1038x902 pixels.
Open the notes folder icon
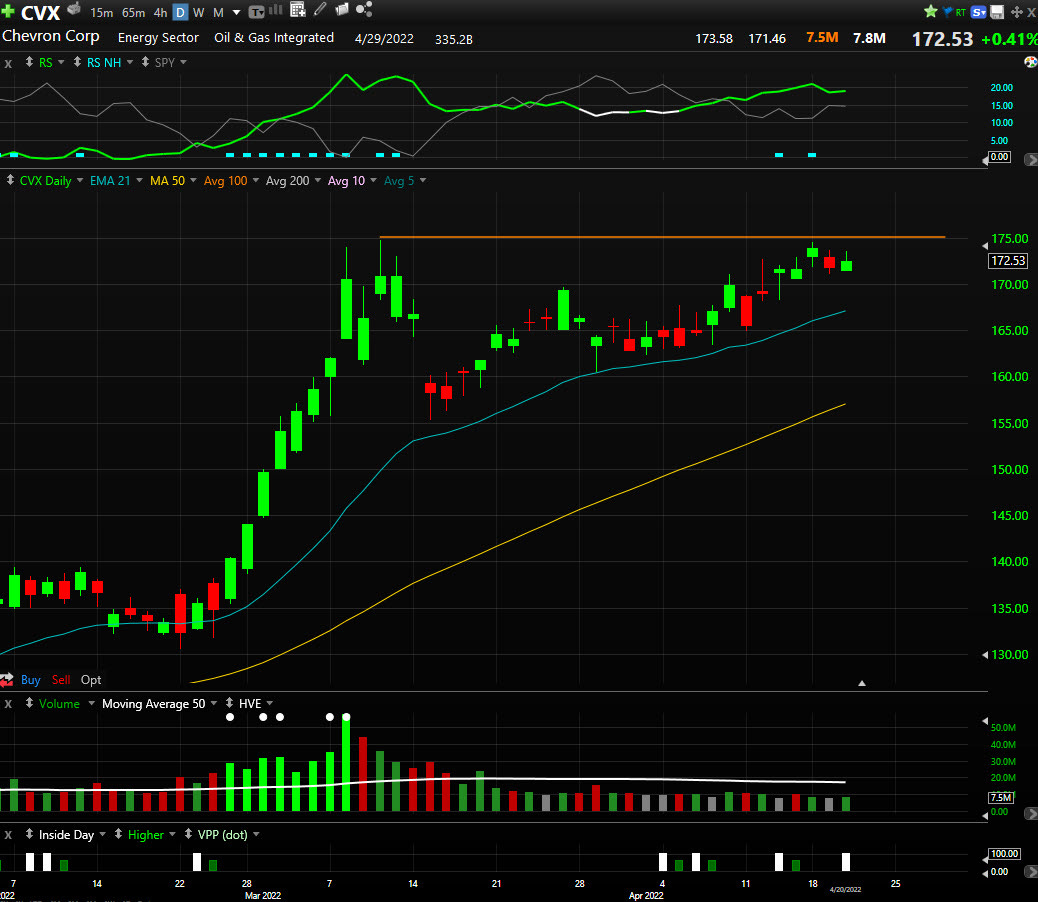tap(342, 9)
